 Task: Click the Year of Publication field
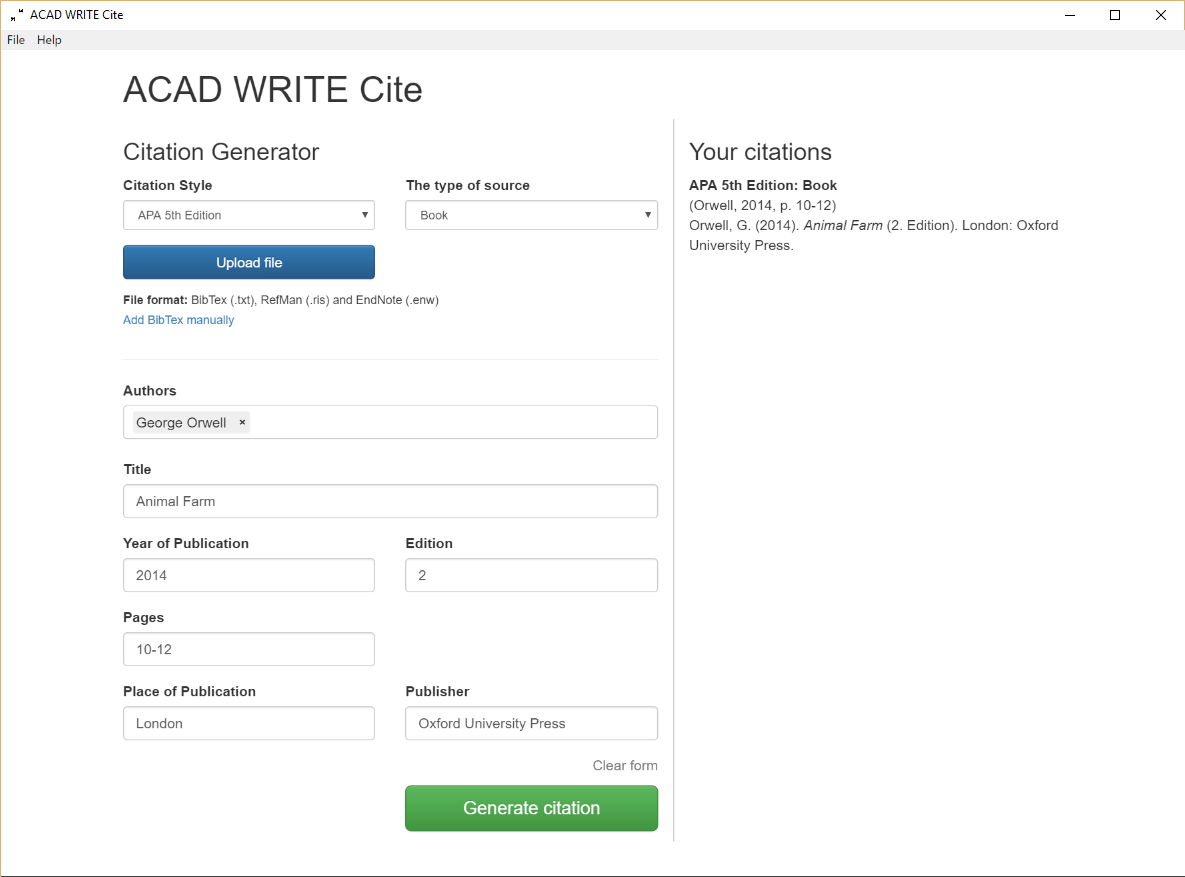249,575
